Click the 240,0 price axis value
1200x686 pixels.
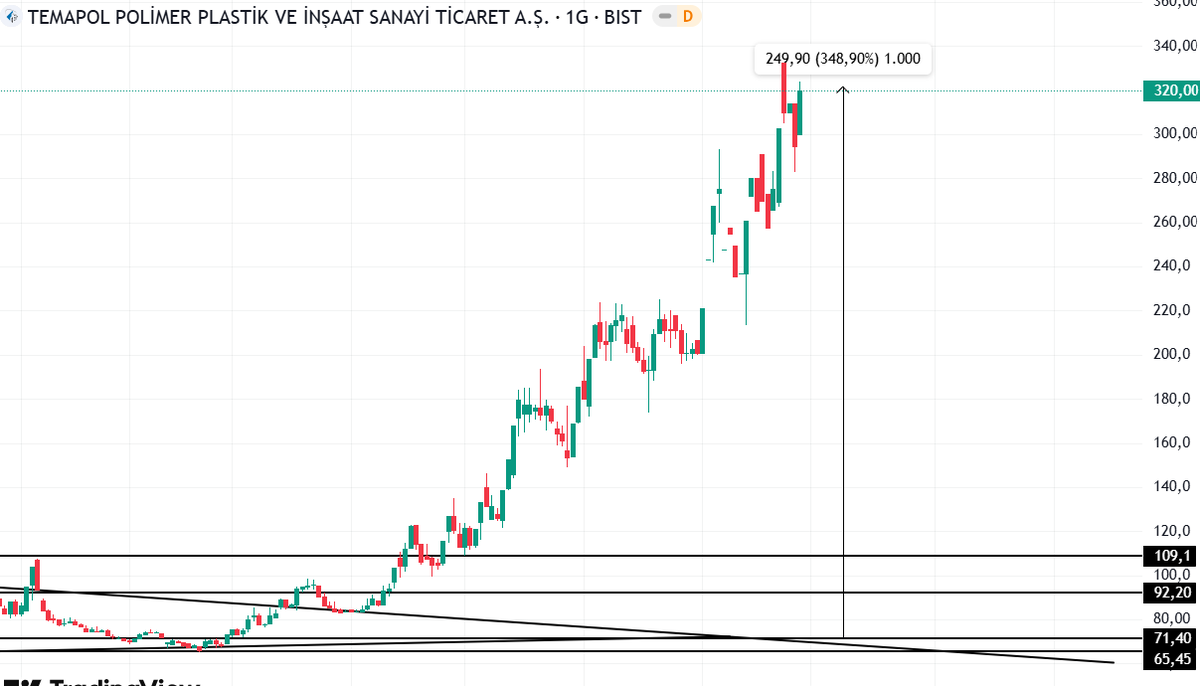pyautogui.click(x=1172, y=266)
